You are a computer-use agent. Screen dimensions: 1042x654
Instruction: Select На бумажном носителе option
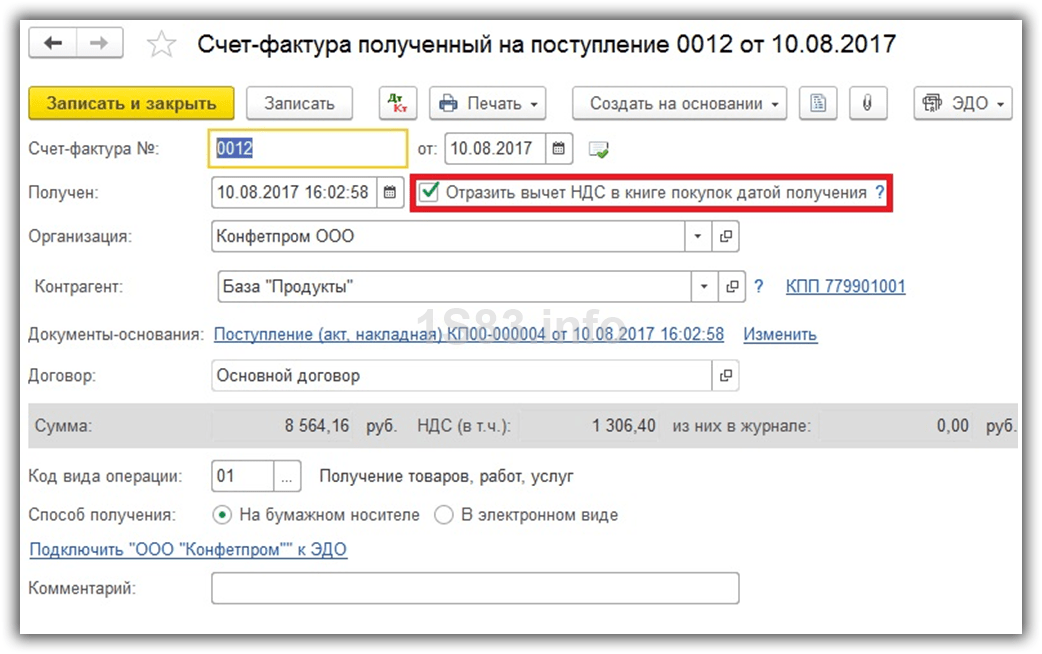(222, 515)
